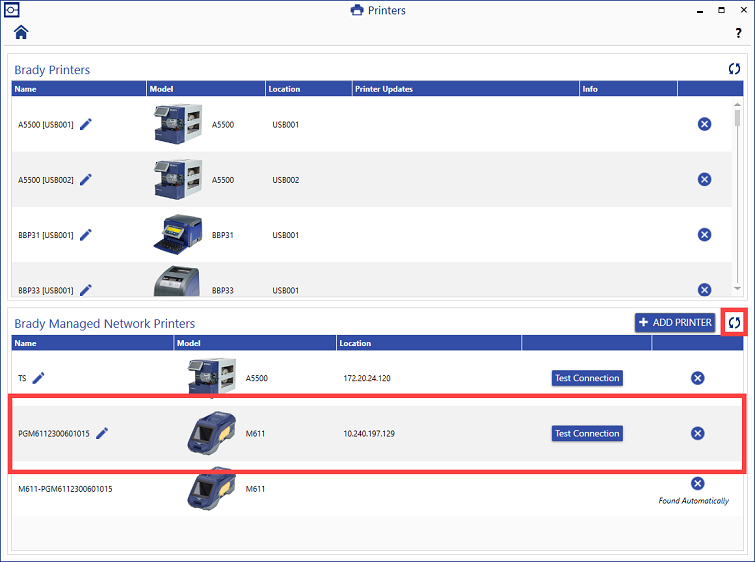The width and height of the screenshot is (755, 562).
Task: Edit the BBP33 [USB001] printer name
Action: 85,290
